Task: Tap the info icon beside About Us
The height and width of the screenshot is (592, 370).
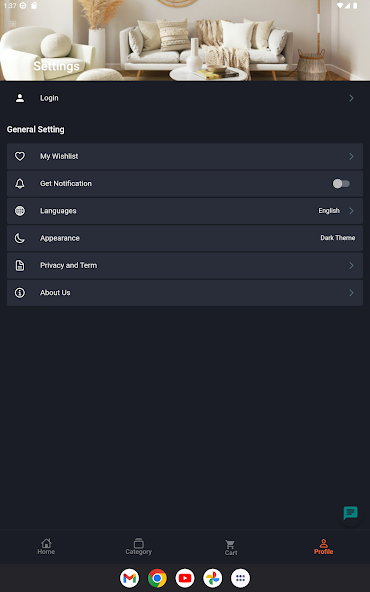Action: (x=20, y=293)
